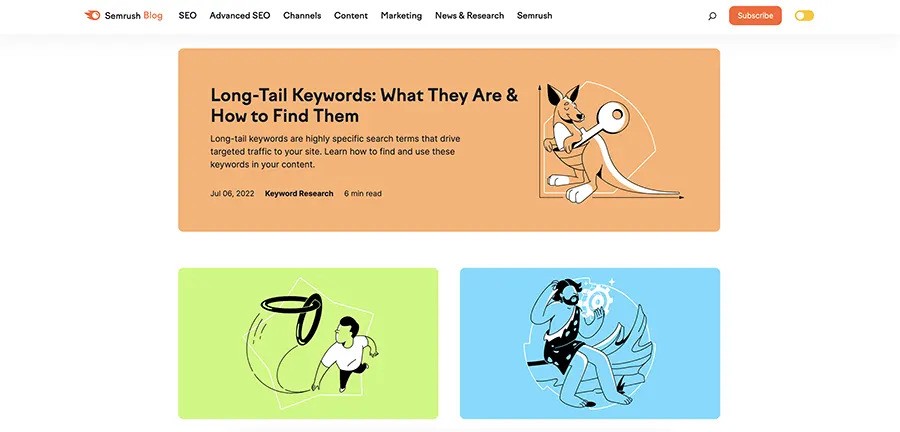This screenshot has height=432, width=900.
Task: Open News & Research section
Action: click(470, 15)
